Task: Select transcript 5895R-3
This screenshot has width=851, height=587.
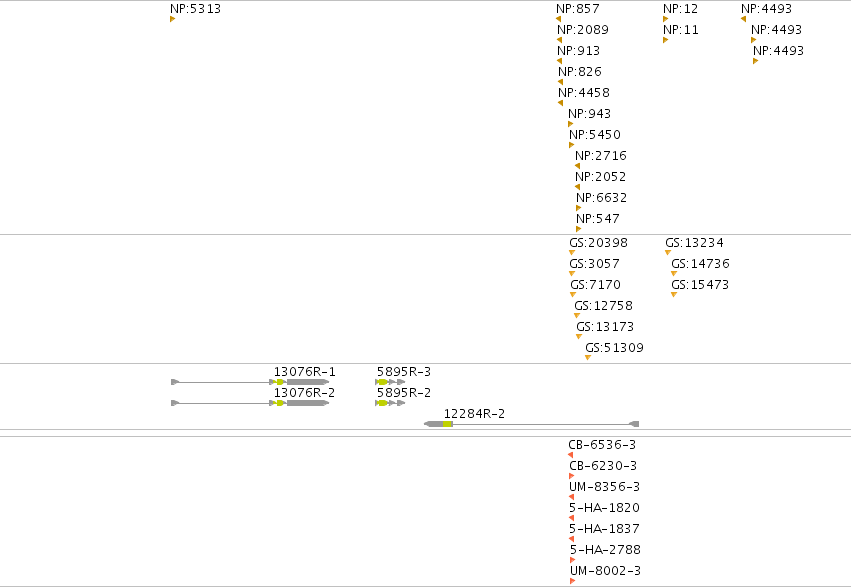Action: 390,382
